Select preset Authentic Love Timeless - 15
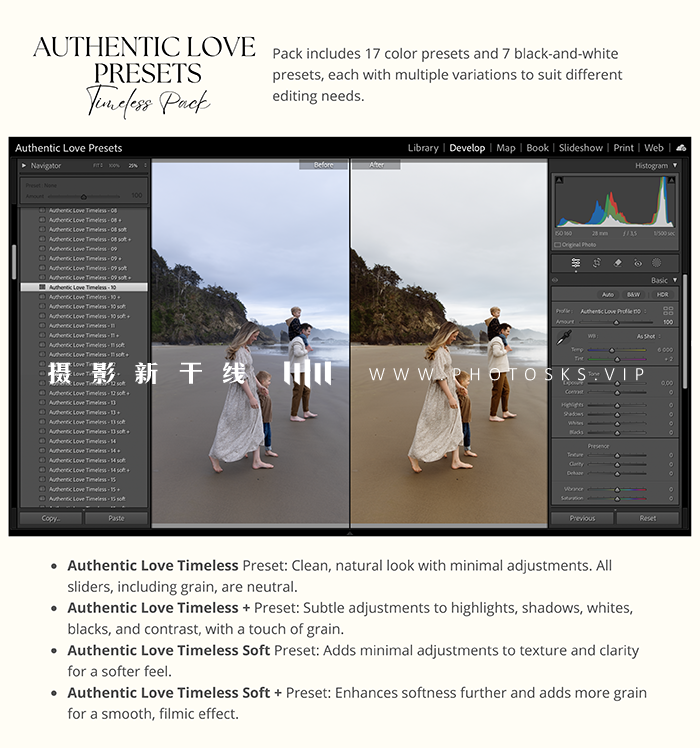700x748 pixels. (84, 479)
